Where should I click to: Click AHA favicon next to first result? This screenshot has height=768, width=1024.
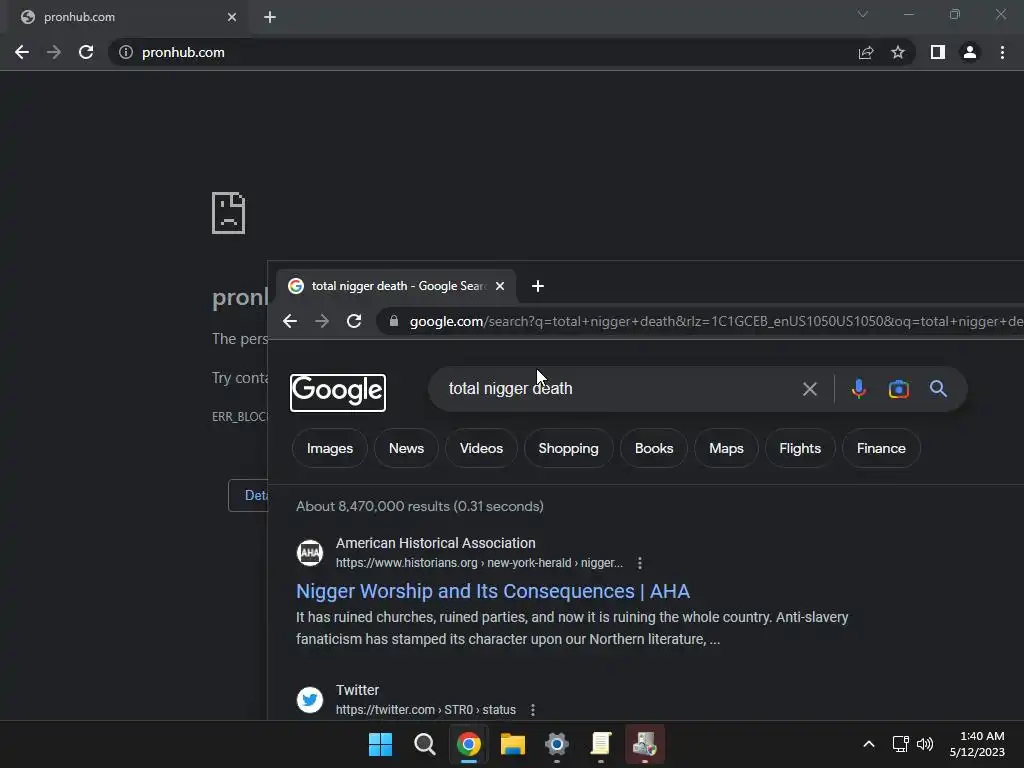(310, 552)
